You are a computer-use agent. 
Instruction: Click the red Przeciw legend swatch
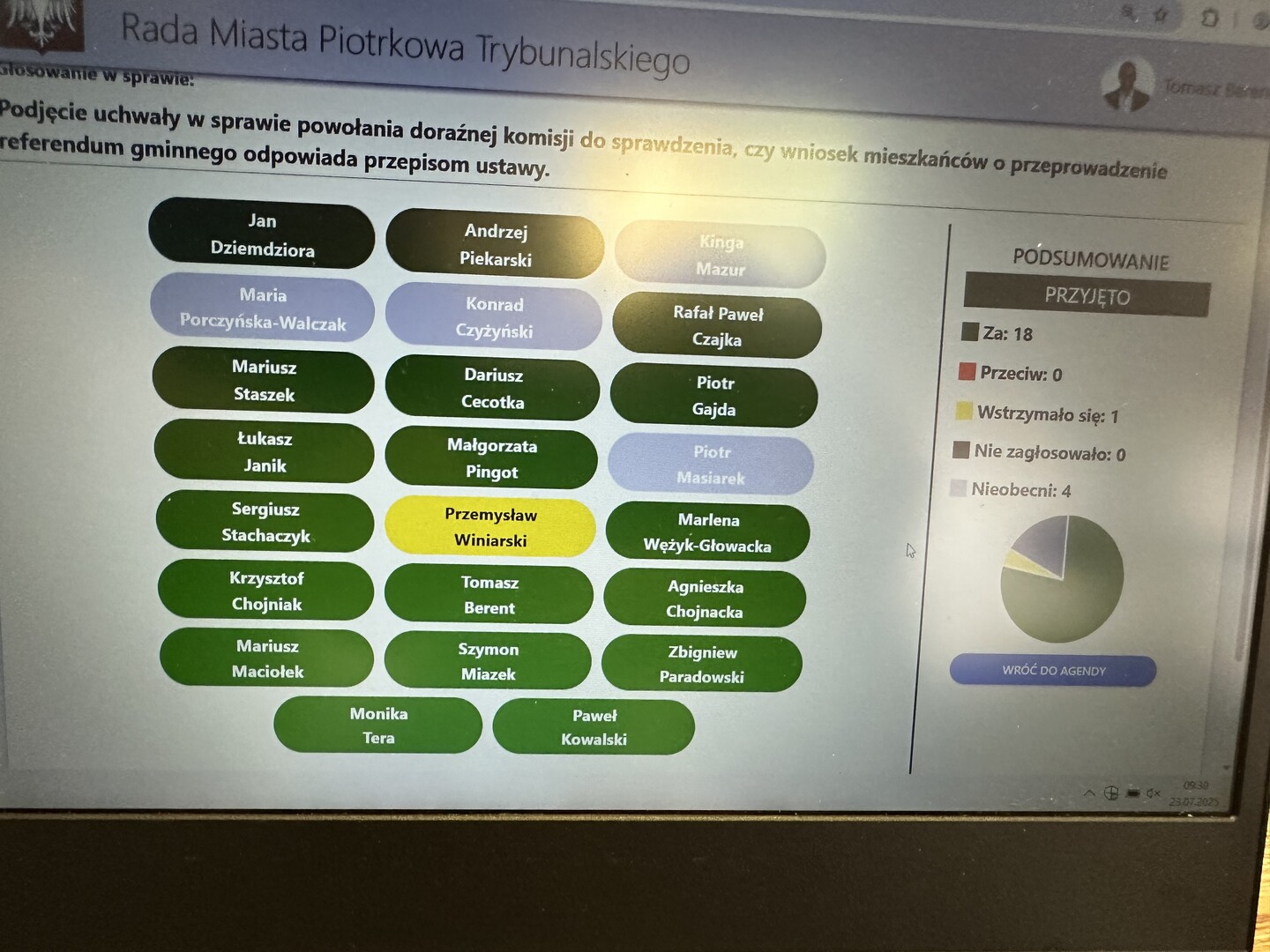pos(967,371)
